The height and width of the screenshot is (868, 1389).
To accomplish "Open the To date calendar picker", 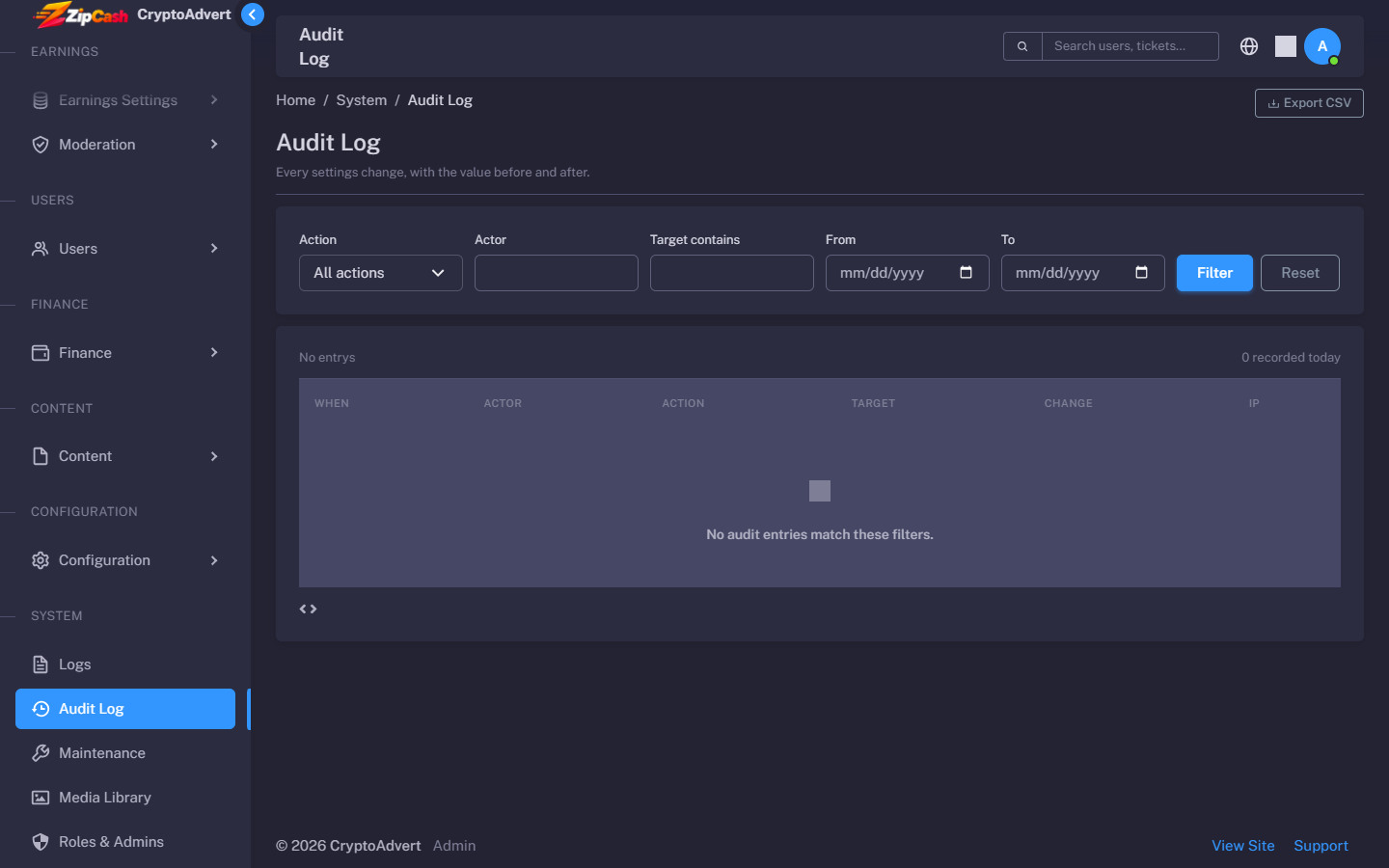I will click(x=1141, y=273).
